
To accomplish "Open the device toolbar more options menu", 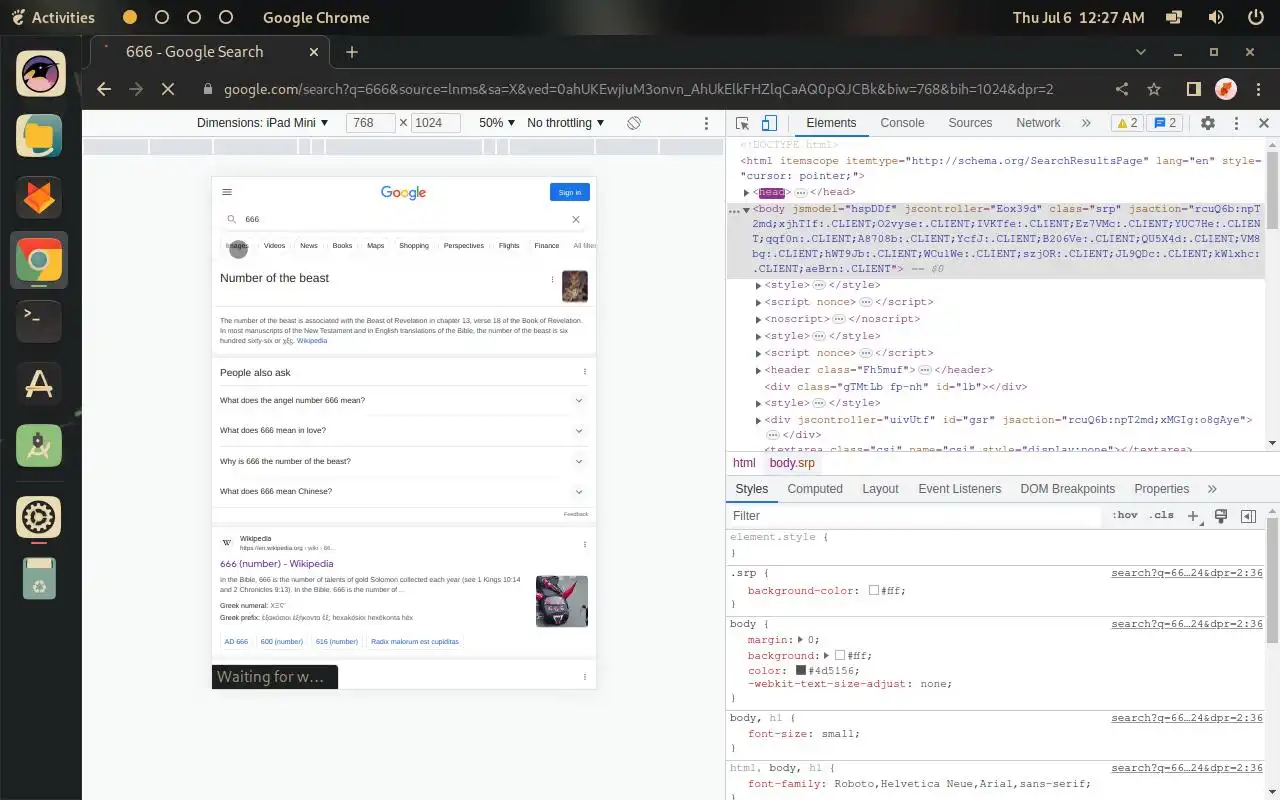I will 706,123.
